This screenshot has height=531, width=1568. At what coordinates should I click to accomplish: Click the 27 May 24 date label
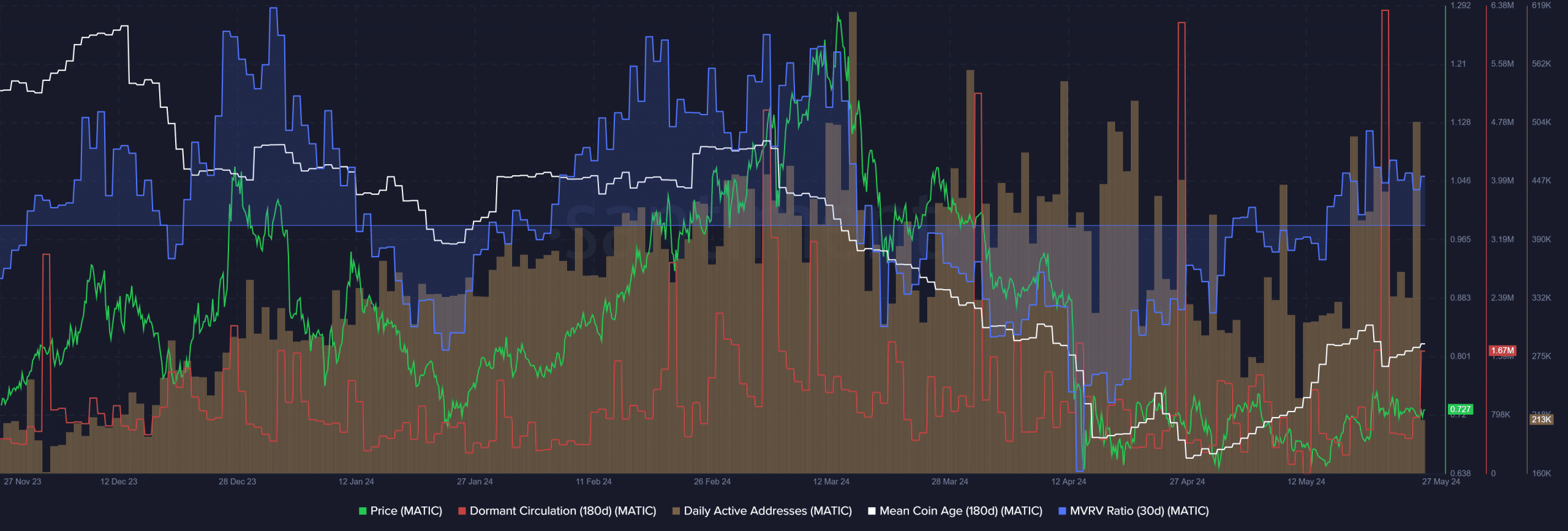click(x=1441, y=481)
